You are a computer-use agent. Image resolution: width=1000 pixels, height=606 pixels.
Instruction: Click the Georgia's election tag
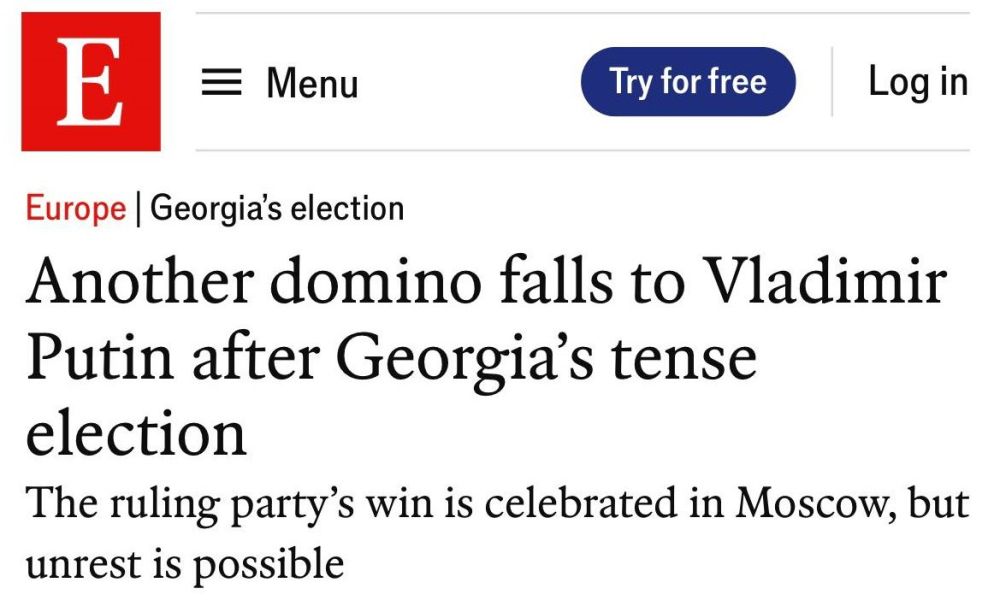click(277, 209)
